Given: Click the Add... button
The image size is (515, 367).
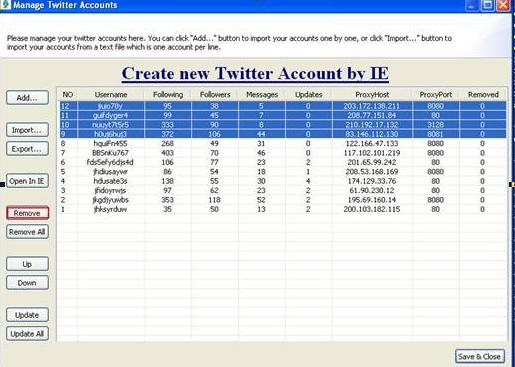Looking at the screenshot, I should (27, 98).
